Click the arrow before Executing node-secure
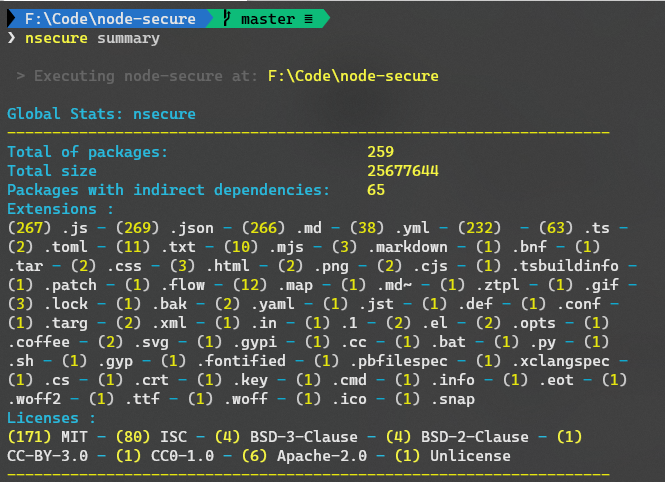 (x=22, y=76)
